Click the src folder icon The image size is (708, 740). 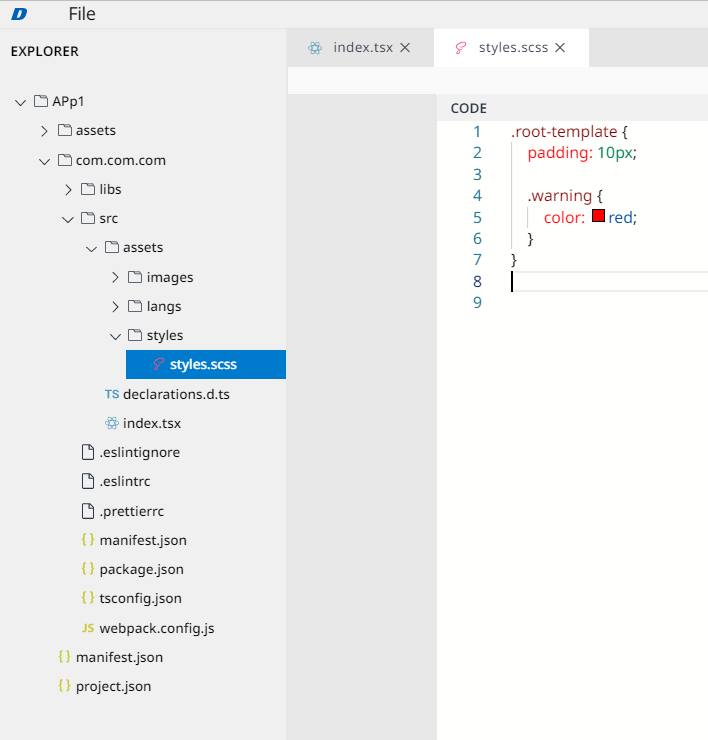click(88, 218)
